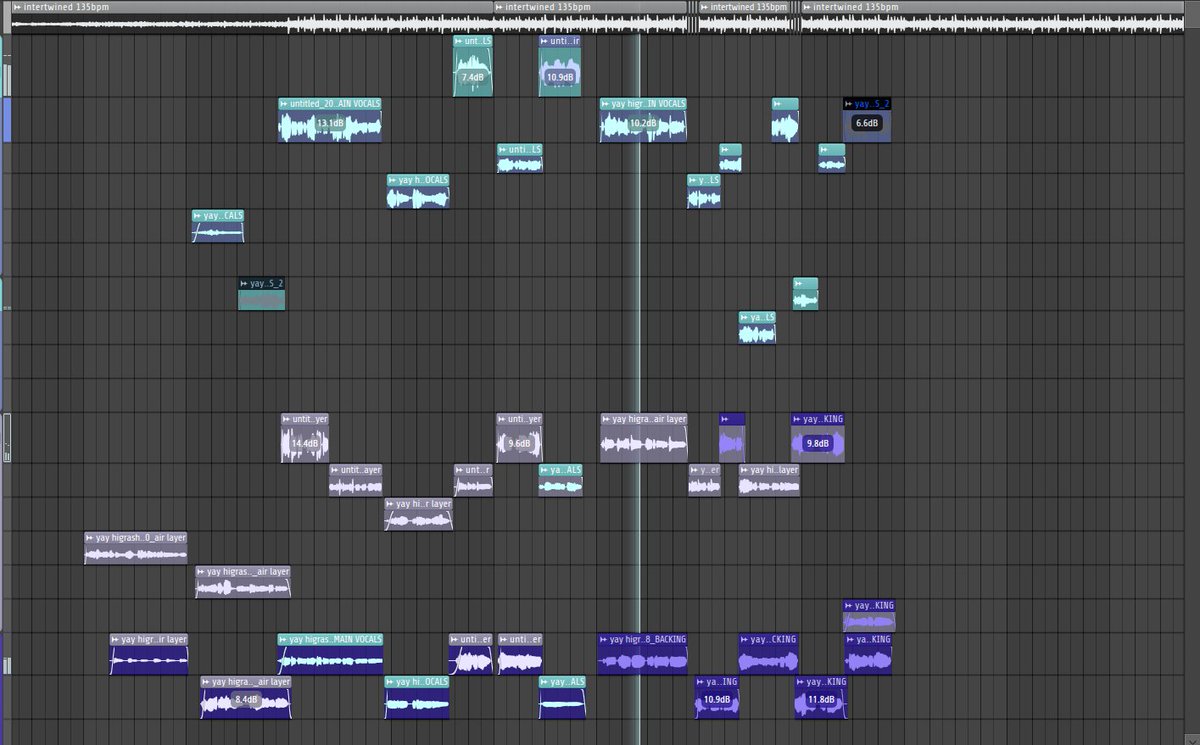Select the y..LS clip waveform

coord(704,197)
